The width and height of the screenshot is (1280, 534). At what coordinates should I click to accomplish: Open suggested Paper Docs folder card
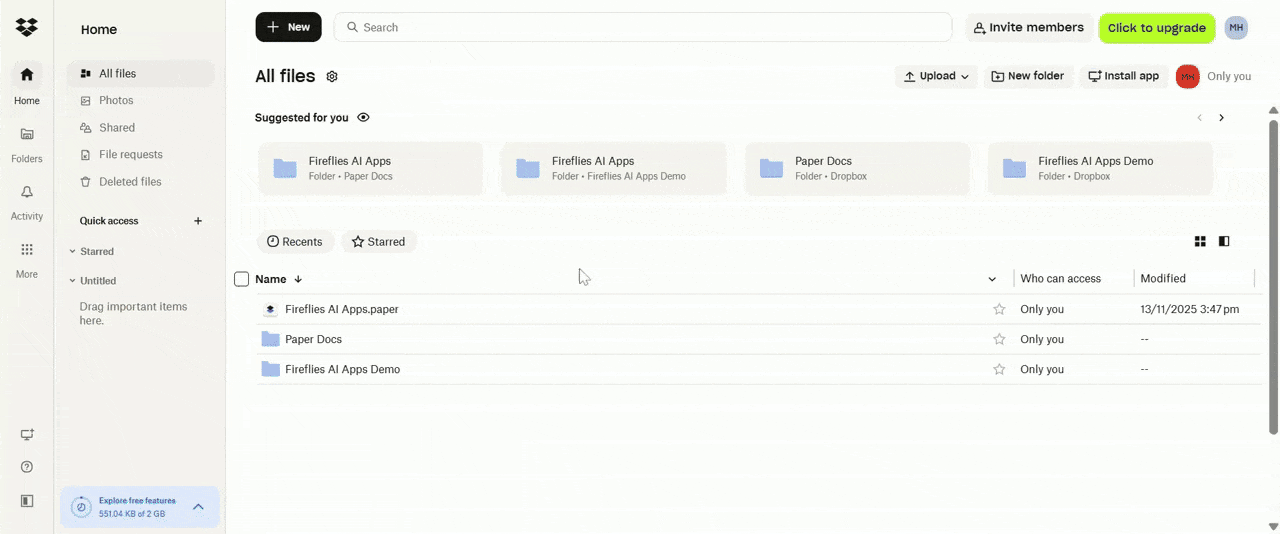pyautogui.click(x=857, y=168)
